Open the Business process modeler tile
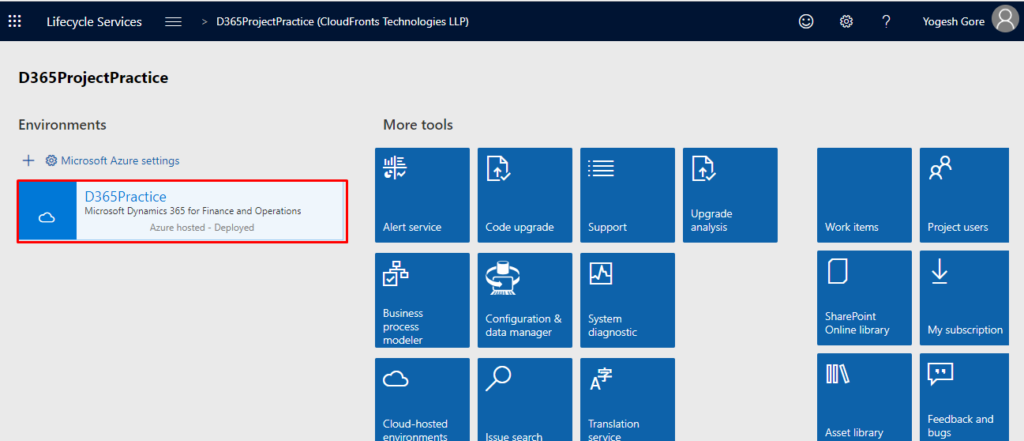1024x441 pixels. (x=422, y=300)
